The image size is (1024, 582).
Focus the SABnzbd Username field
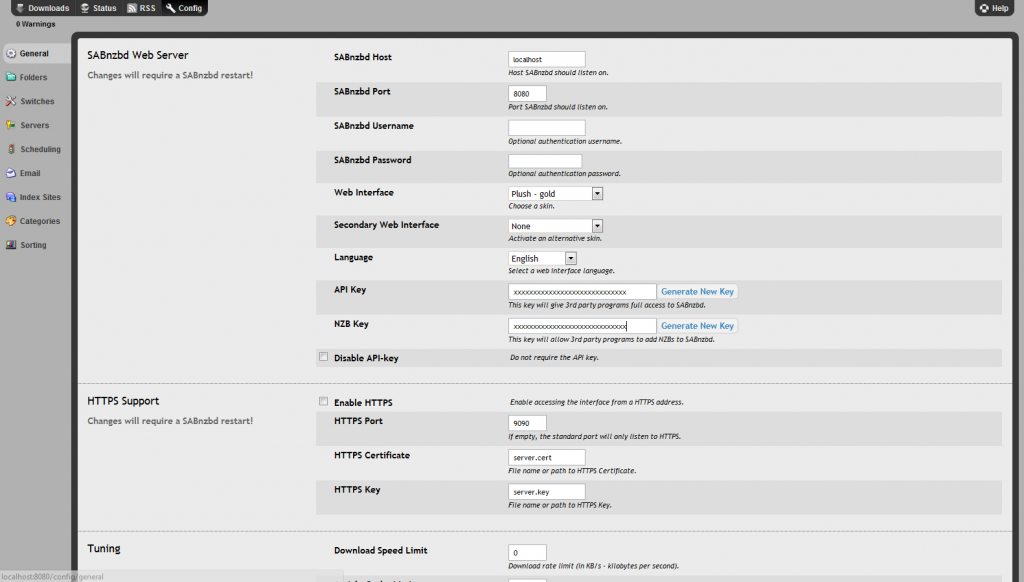tap(547, 127)
